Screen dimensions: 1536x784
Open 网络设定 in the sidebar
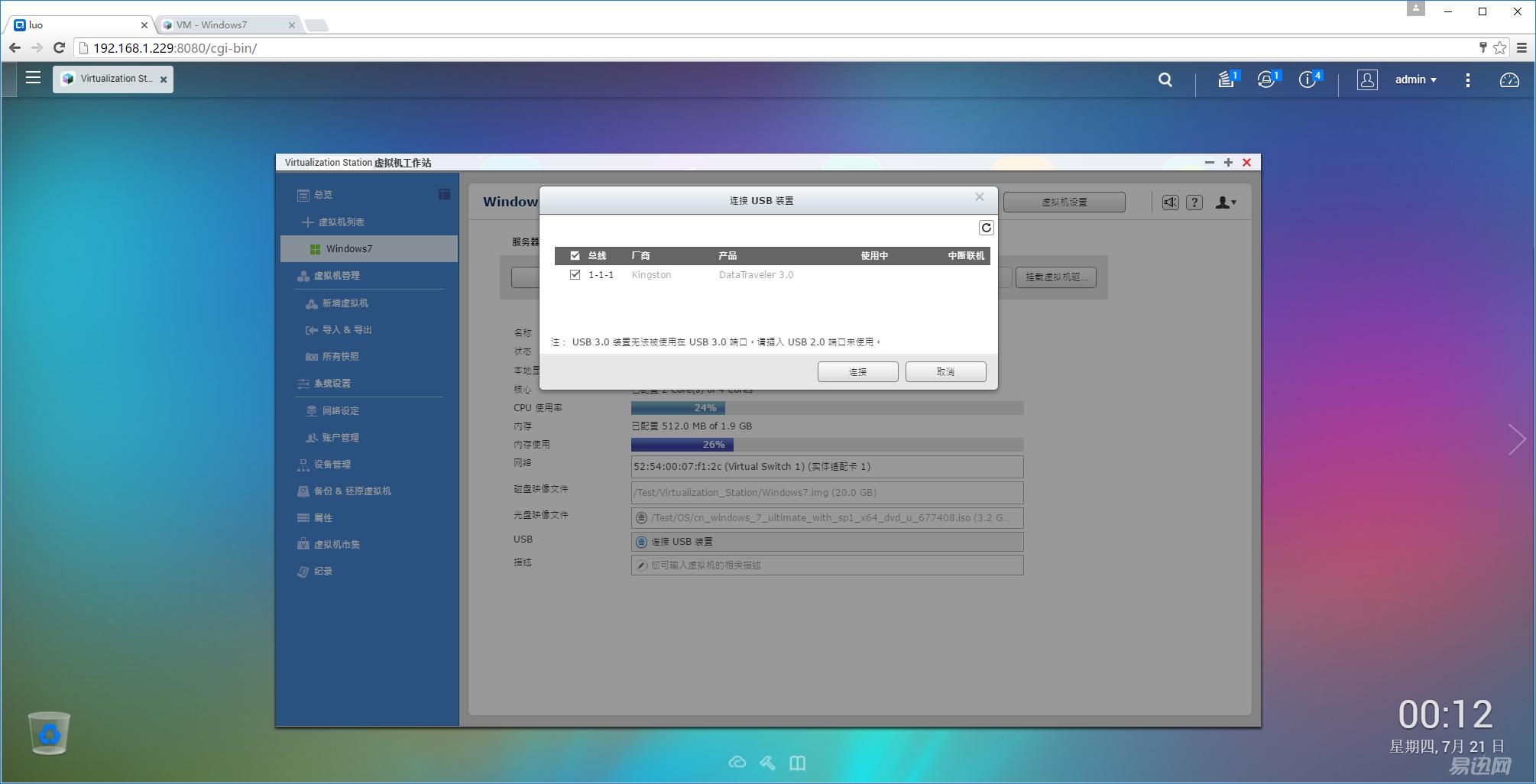click(x=332, y=411)
